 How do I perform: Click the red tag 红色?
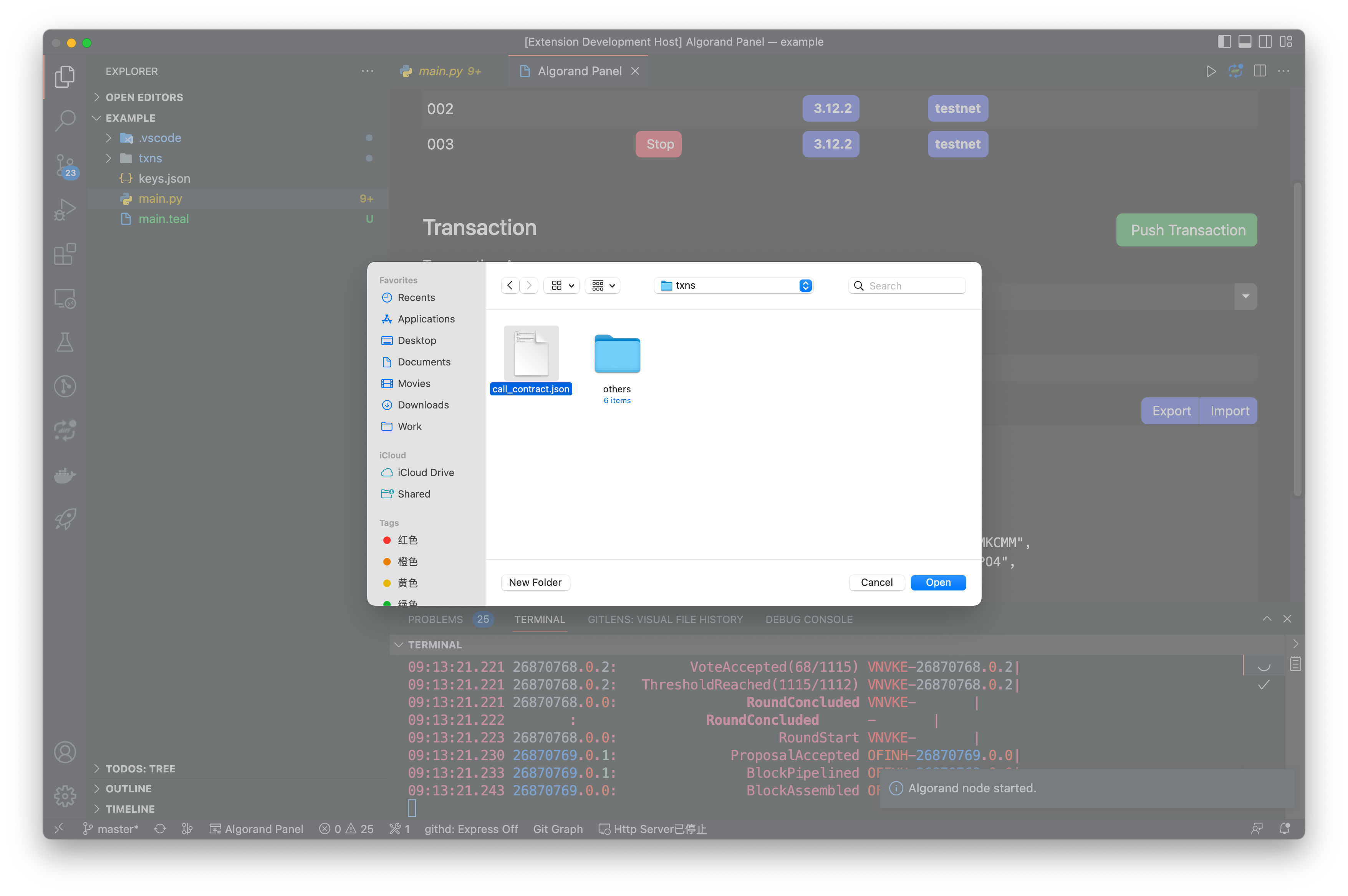coord(407,540)
